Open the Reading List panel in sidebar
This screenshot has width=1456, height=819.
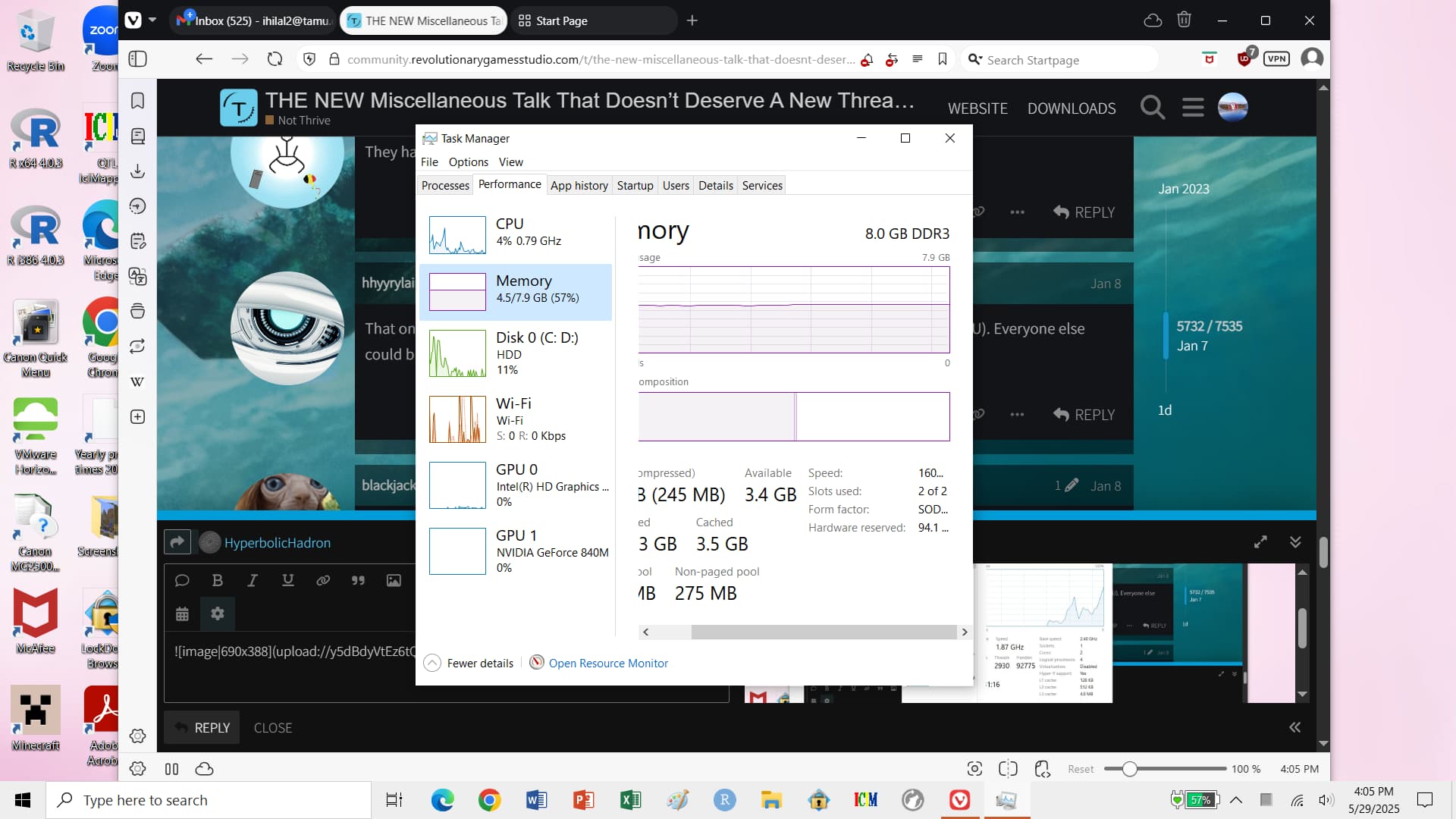pos(137,136)
